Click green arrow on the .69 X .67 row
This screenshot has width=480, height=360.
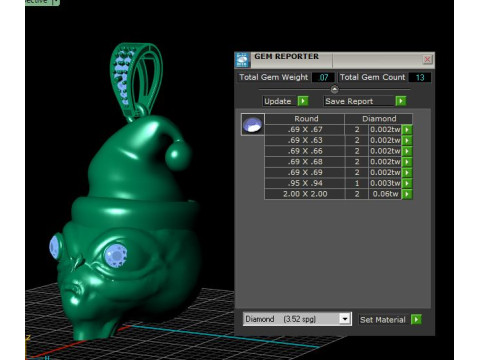[x=407, y=129]
